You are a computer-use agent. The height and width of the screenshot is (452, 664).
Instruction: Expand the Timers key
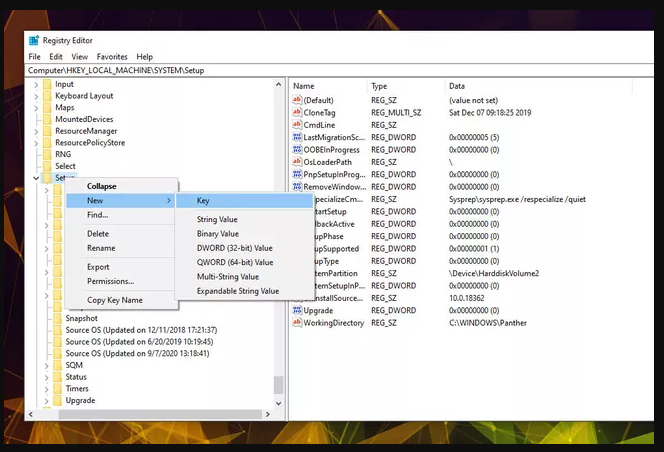[47, 389]
